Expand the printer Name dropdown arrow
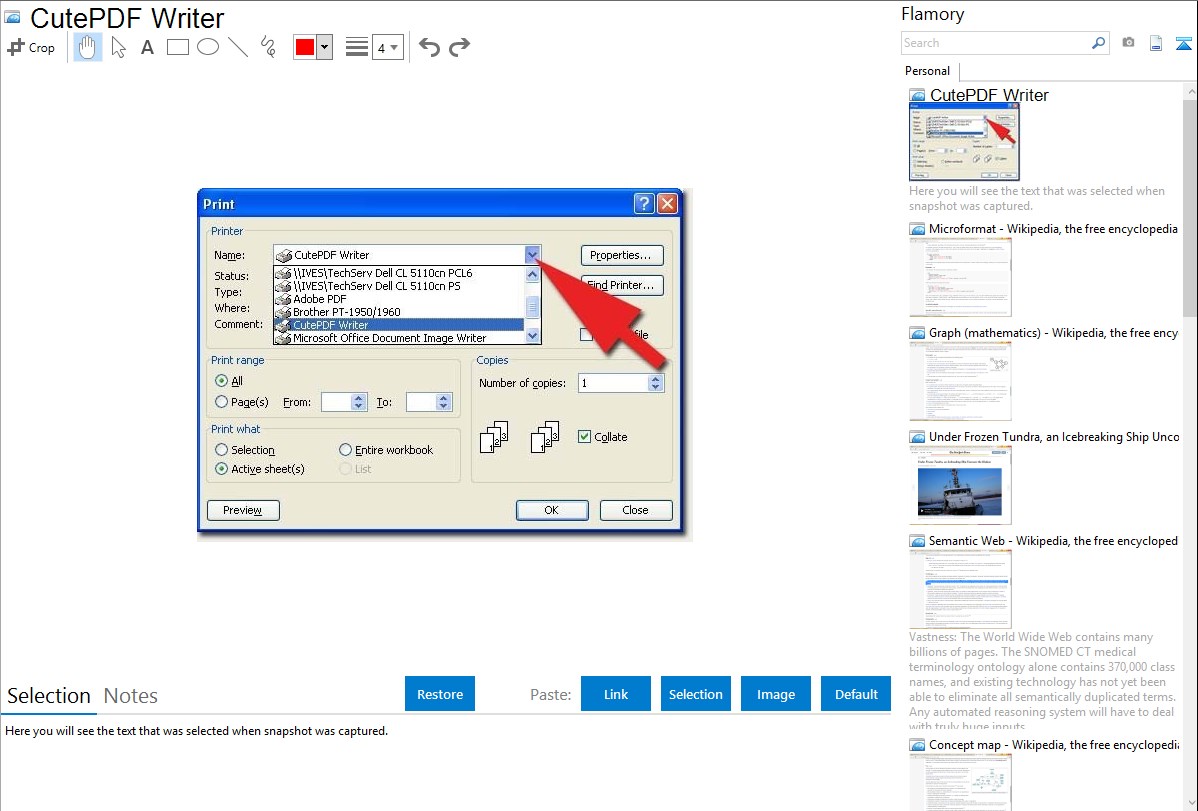Image resolution: width=1198 pixels, height=811 pixels. coord(533,255)
